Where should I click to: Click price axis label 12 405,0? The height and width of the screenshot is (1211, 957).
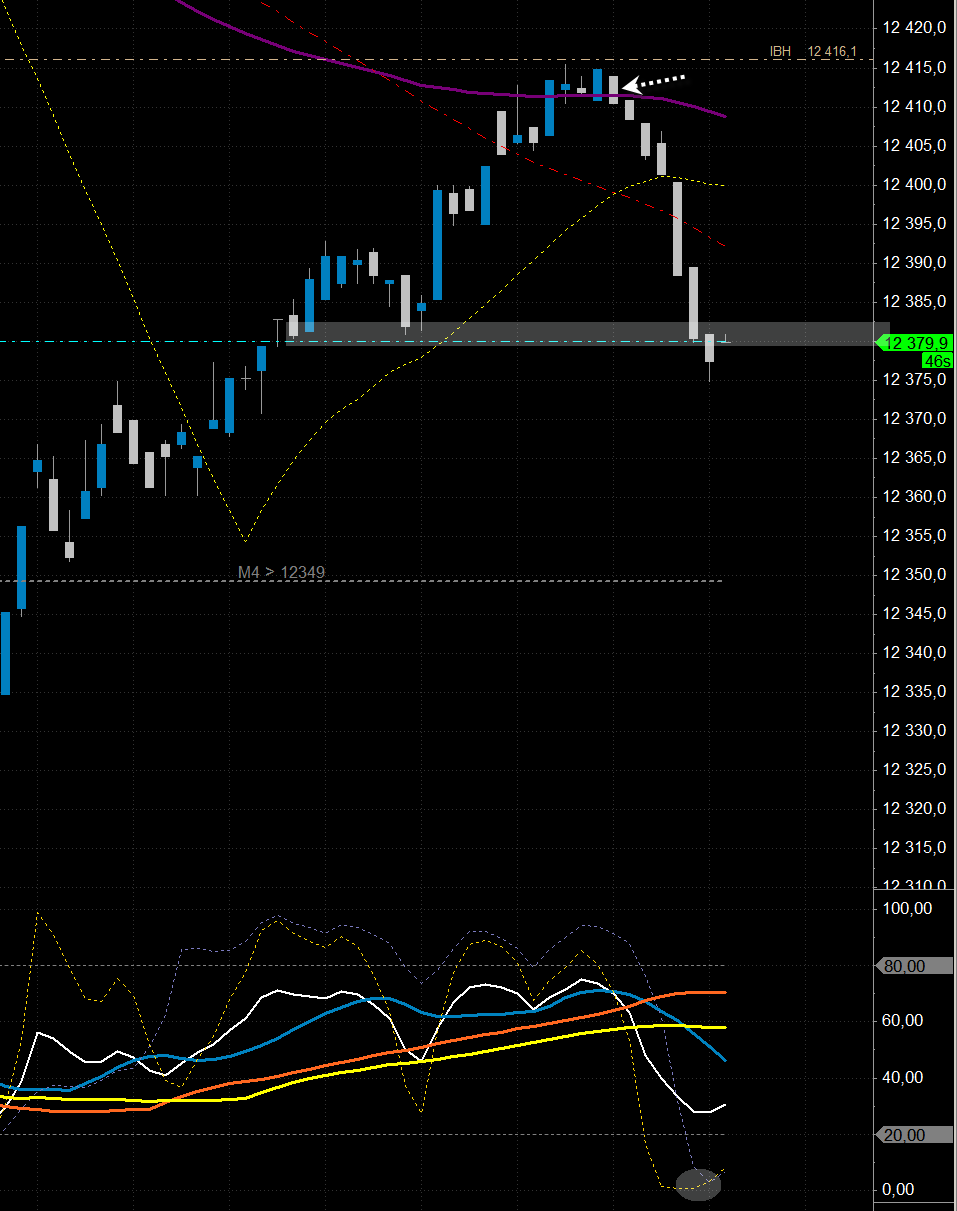pos(914,146)
